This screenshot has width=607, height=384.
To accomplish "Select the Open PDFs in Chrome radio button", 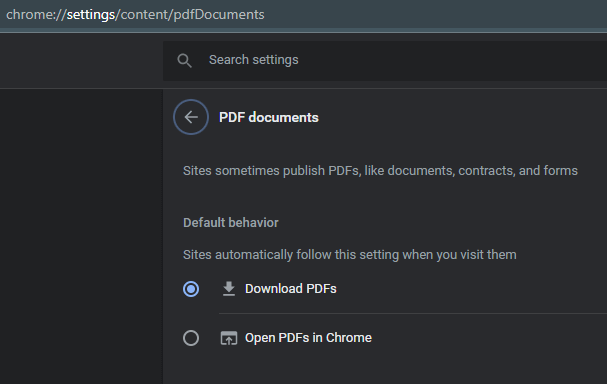I will (x=191, y=338).
